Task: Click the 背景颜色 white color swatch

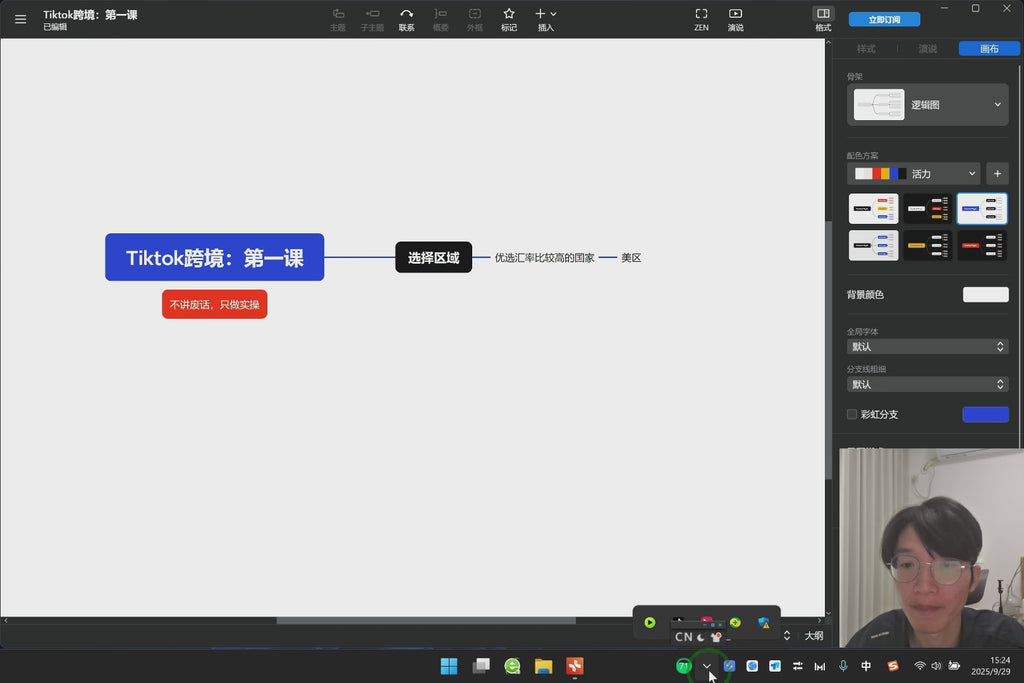Action: pyautogui.click(x=985, y=294)
